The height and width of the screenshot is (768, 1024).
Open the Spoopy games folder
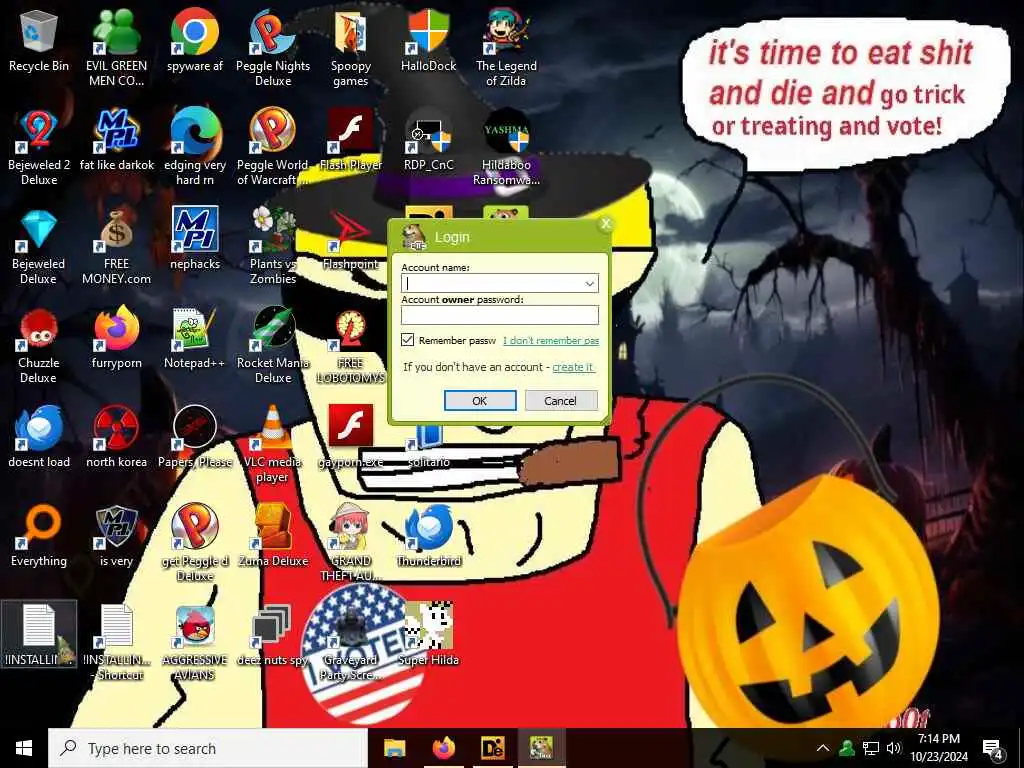coord(351,47)
